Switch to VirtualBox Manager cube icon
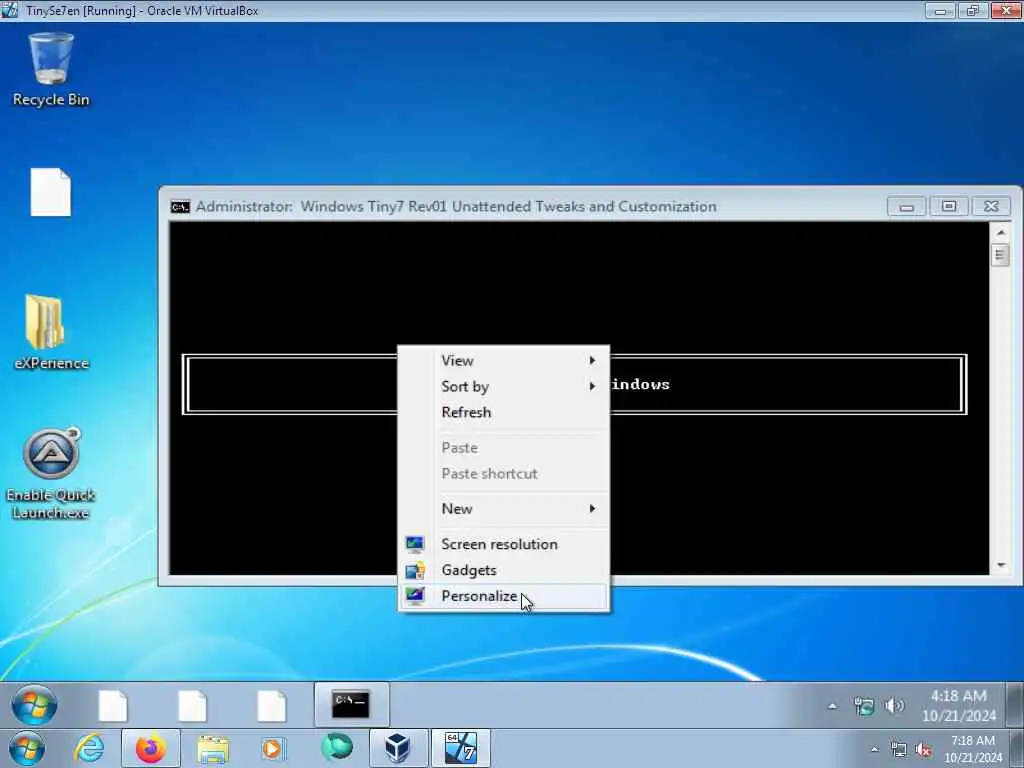The height and width of the screenshot is (768, 1024). point(397,748)
